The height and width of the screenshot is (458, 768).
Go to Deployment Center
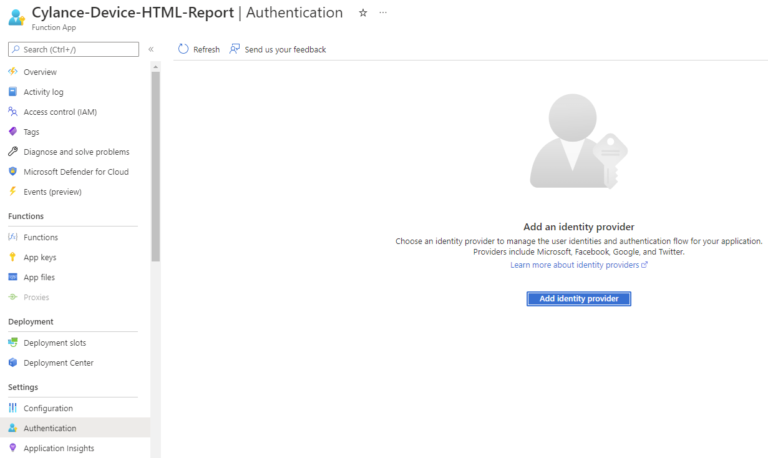pyautogui.click(x=58, y=363)
